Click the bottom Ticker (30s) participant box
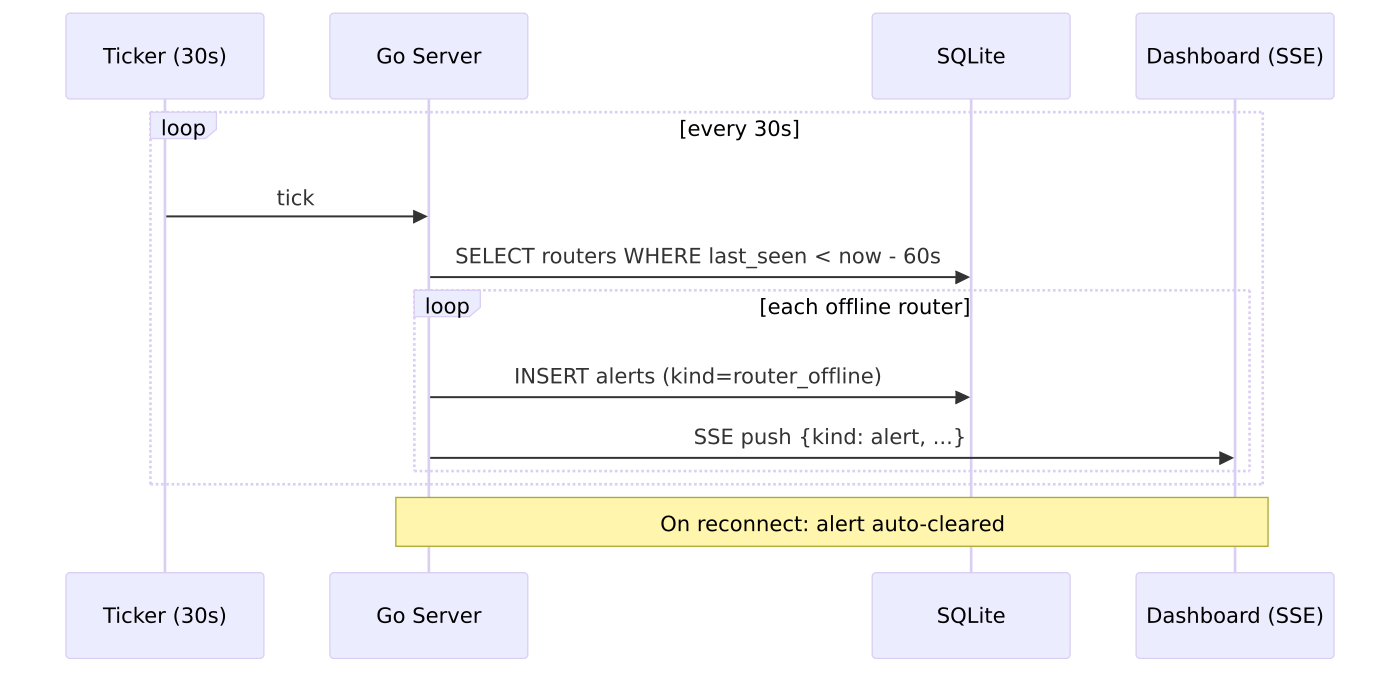Viewport: 1400px width, 673px height. click(x=165, y=615)
